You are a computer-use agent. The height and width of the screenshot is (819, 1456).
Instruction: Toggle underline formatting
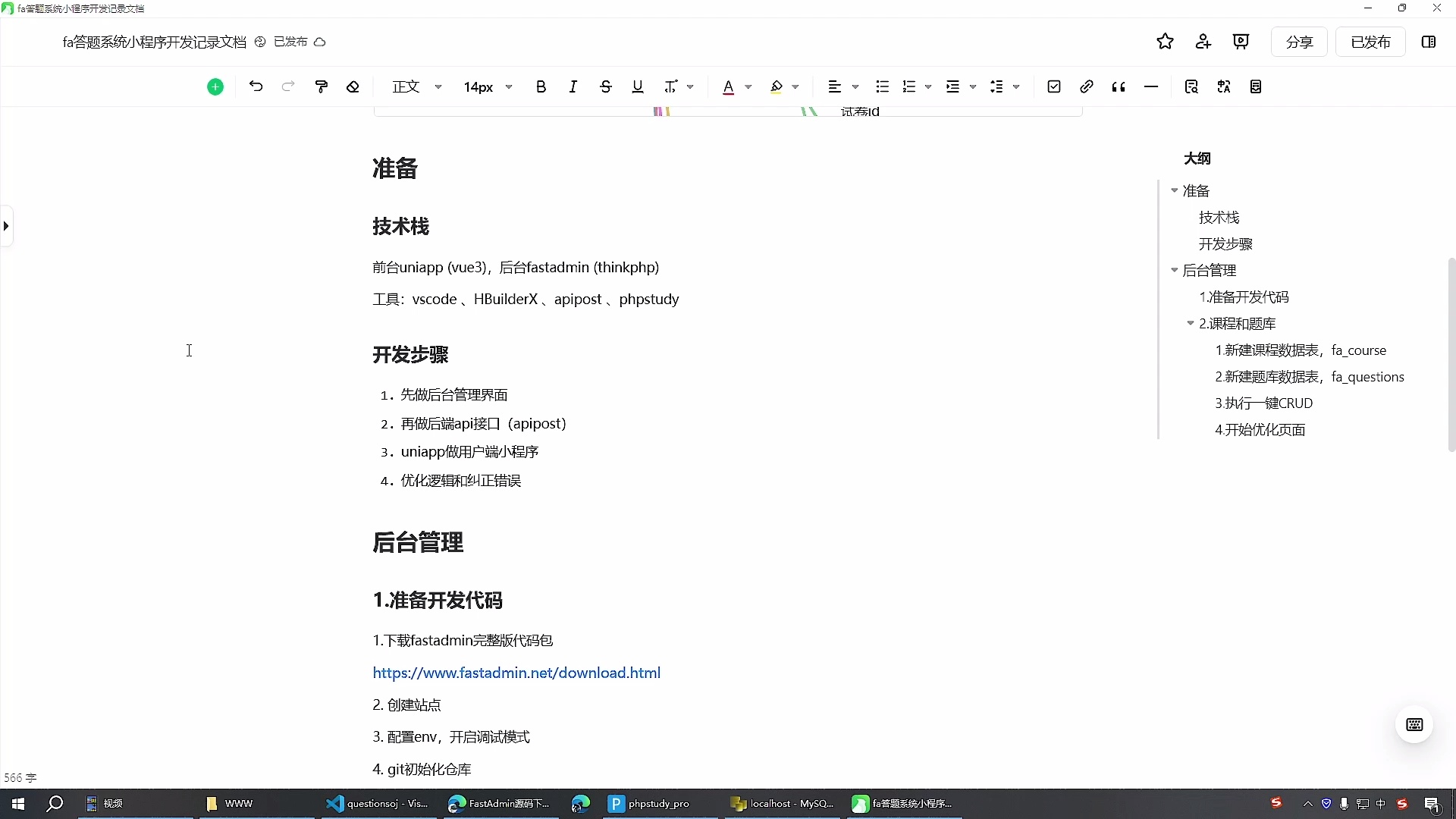(637, 86)
